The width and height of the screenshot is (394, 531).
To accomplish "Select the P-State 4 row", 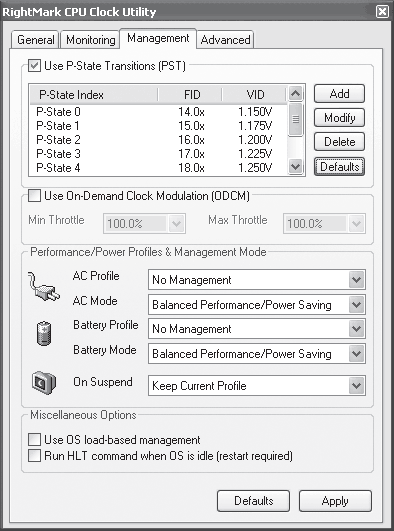I will point(158,168).
